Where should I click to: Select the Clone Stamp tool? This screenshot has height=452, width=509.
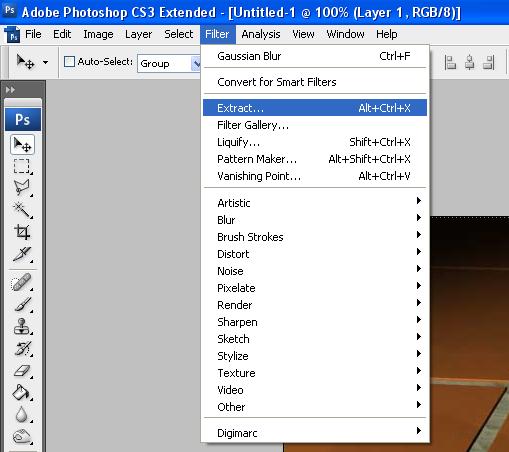pos(22,326)
